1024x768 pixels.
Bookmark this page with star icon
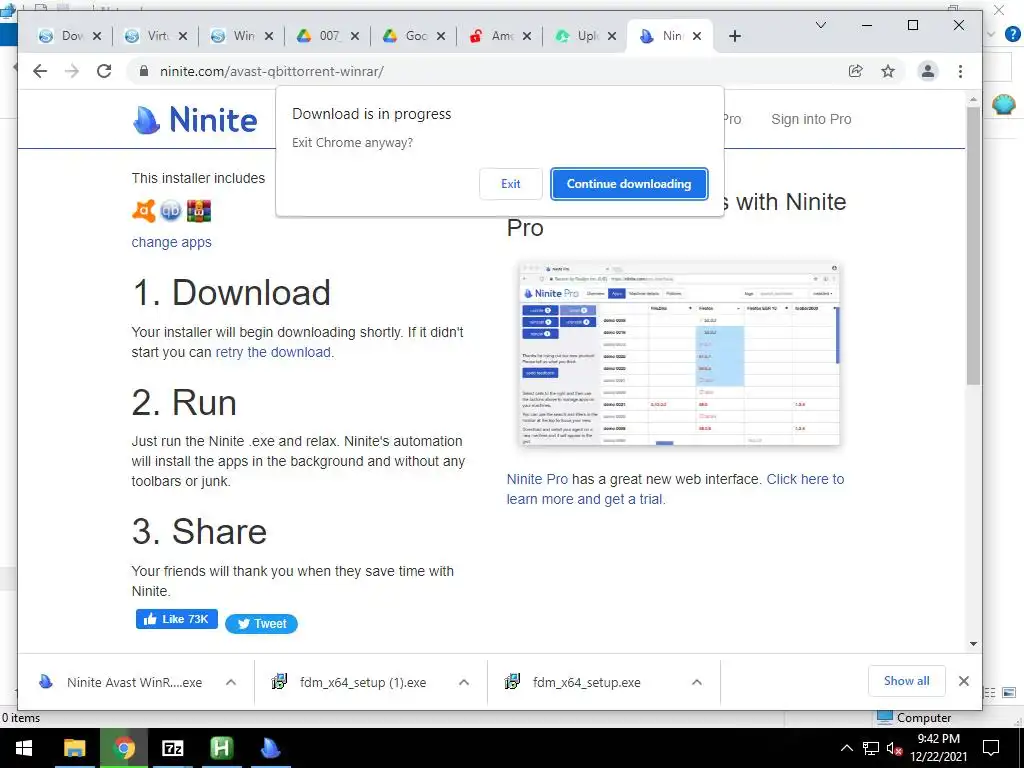click(x=888, y=71)
